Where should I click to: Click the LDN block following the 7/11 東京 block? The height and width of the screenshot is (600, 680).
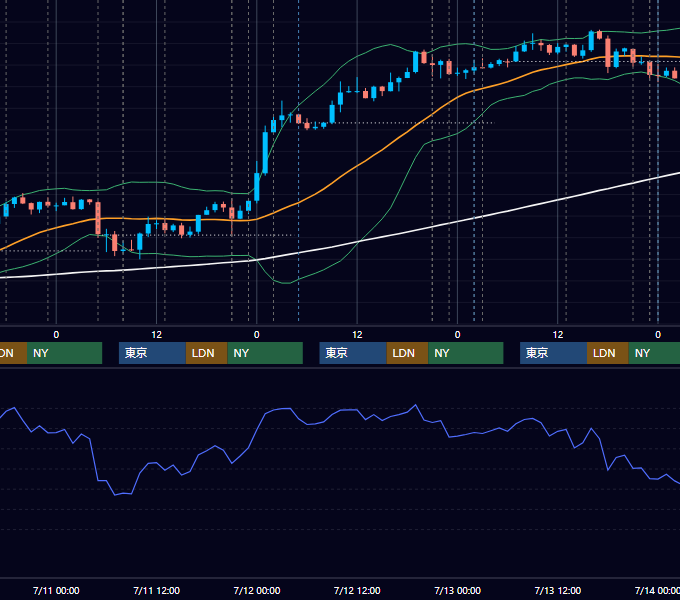tap(206, 353)
